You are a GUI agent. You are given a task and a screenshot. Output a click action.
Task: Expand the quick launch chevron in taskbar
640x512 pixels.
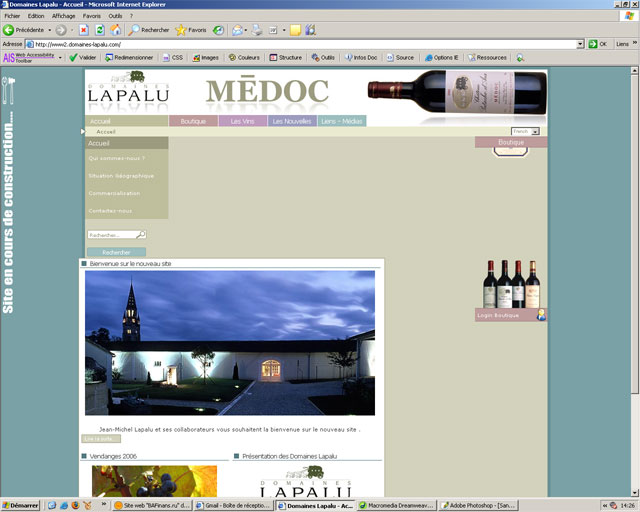(x=104, y=504)
